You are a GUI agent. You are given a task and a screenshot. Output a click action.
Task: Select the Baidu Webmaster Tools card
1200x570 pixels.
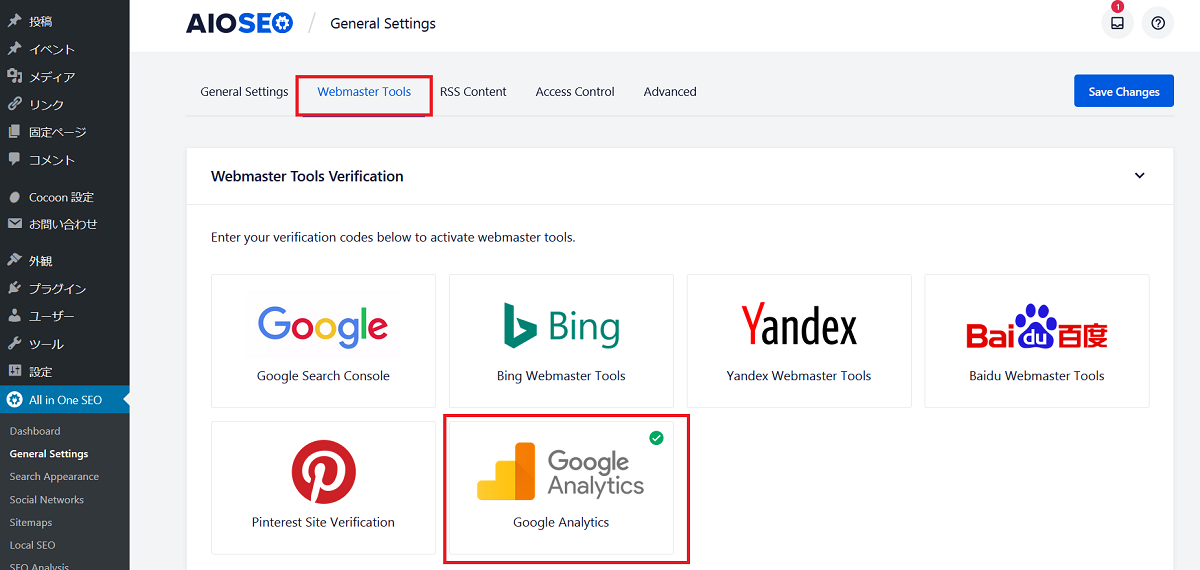coord(1037,341)
